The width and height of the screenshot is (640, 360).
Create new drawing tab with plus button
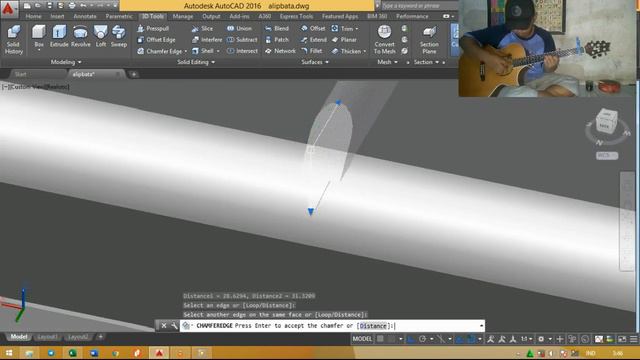(x=133, y=74)
